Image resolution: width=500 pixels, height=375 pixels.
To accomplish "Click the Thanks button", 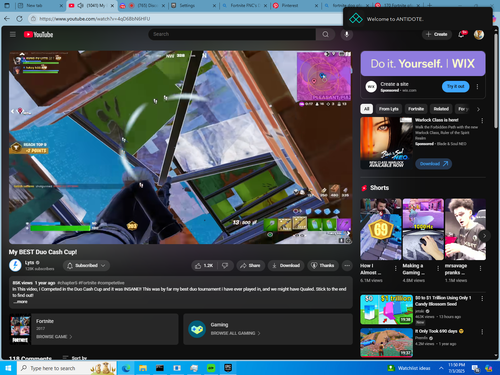I will (x=323, y=265).
